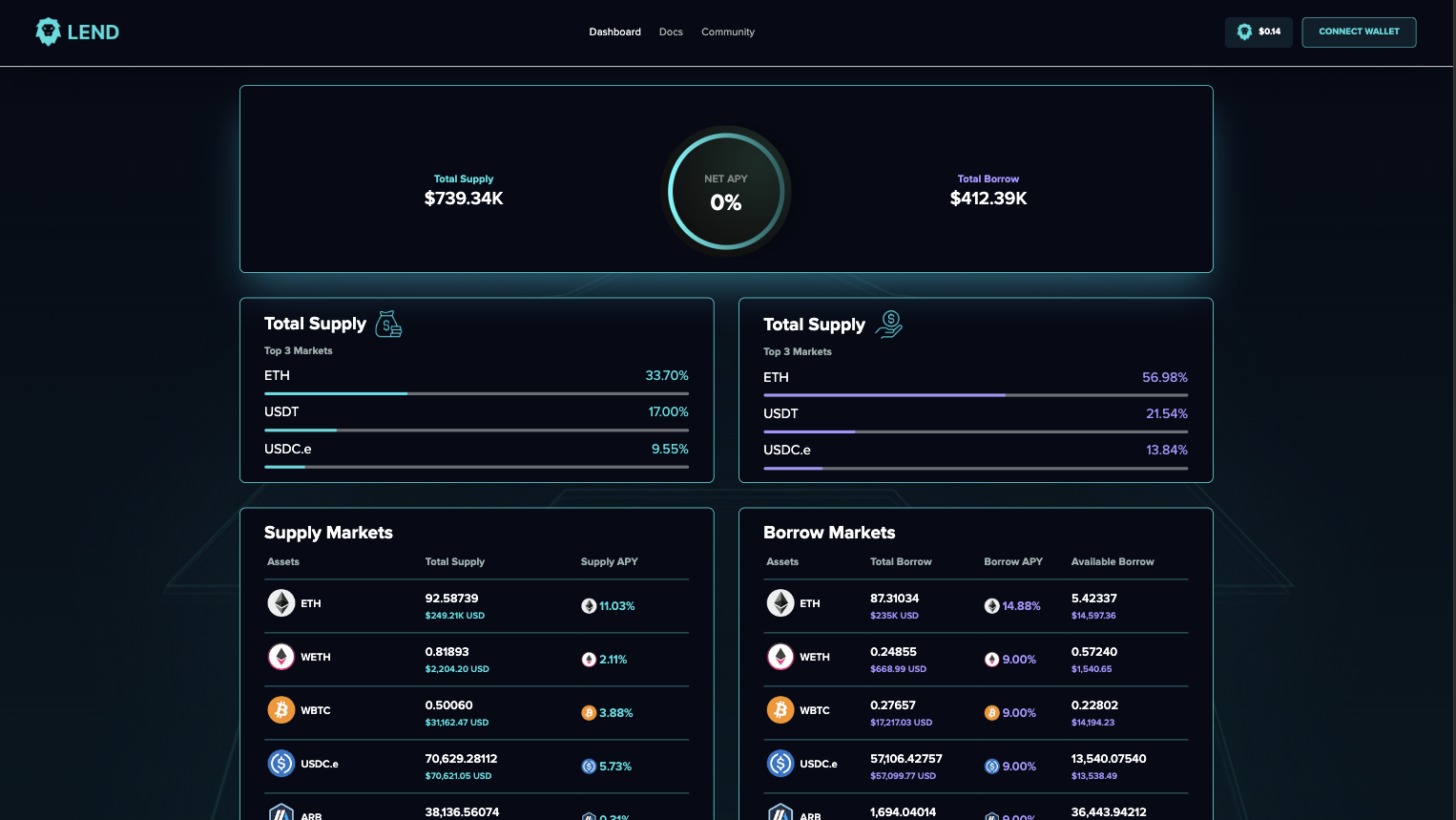The height and width of the screenshot is (820, 1456).
Task: Click the $668.99 USD value
Action: pyautogui.click(x=898, y=669)
